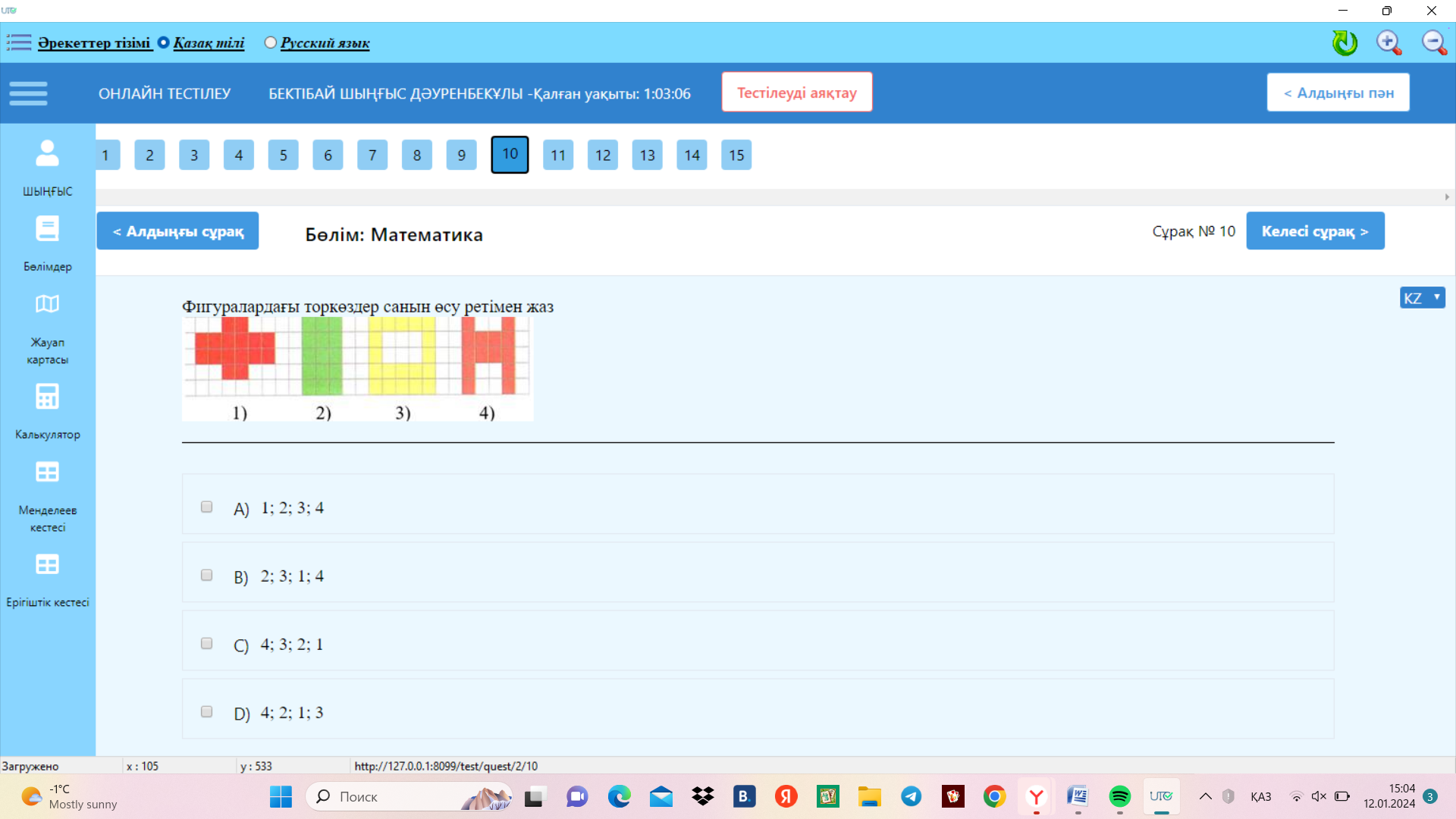
Task: Open the Ерігіштік кестесі icon
Action: [x=47, y=565]
